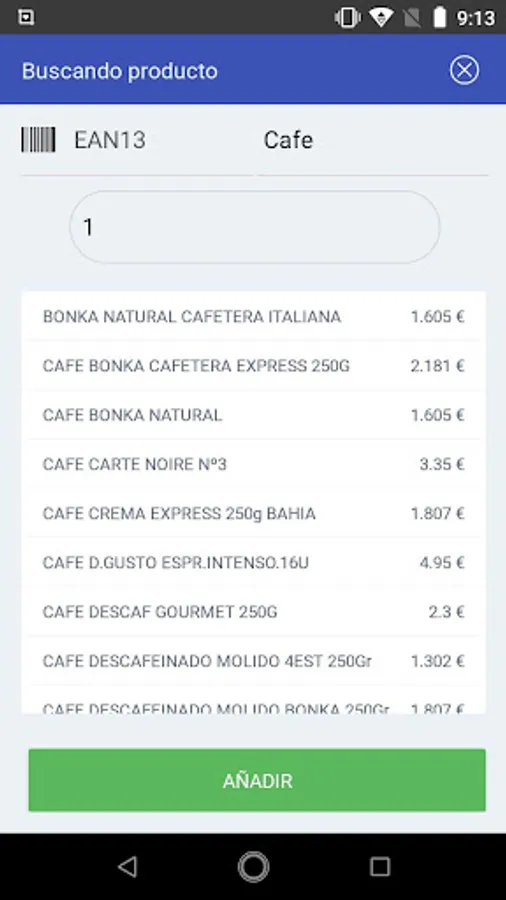Screen dimensions: 506x900
Task: Open recent apps square icon
Action: [380, 866]
